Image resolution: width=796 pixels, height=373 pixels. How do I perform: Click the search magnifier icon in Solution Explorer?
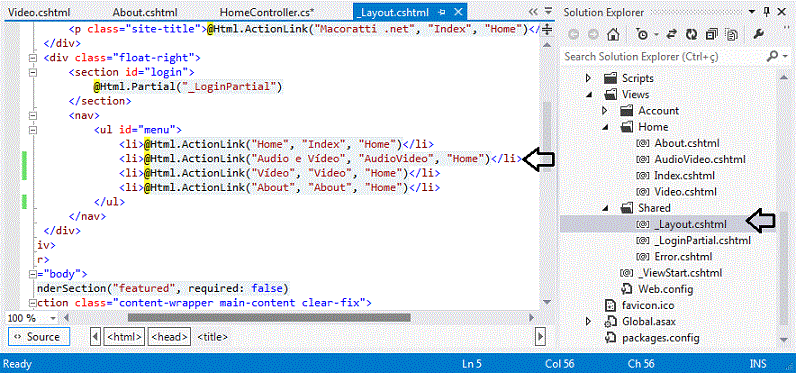(x=772, y=56)
